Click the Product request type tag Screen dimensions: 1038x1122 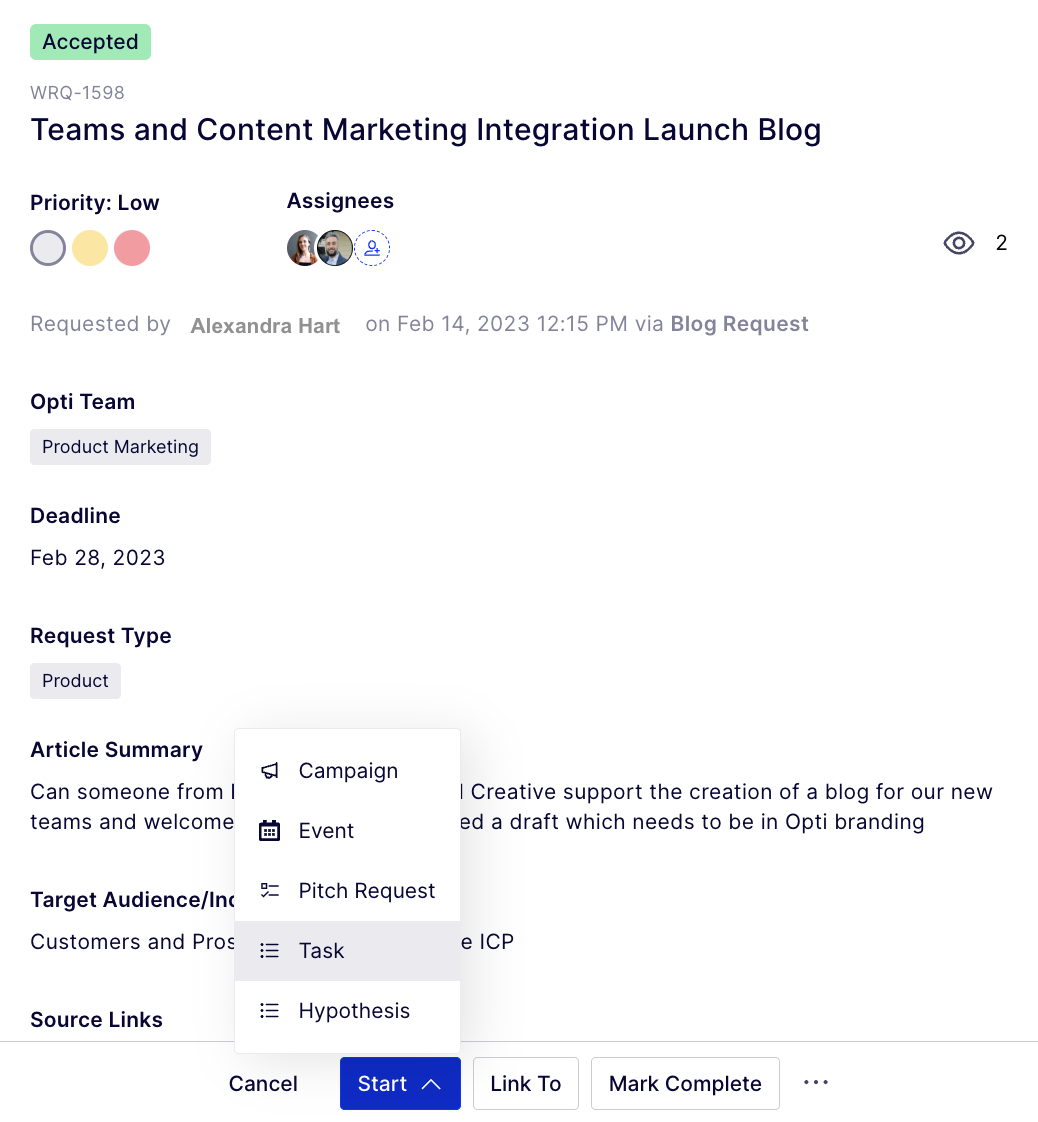[x=75, y=681]
